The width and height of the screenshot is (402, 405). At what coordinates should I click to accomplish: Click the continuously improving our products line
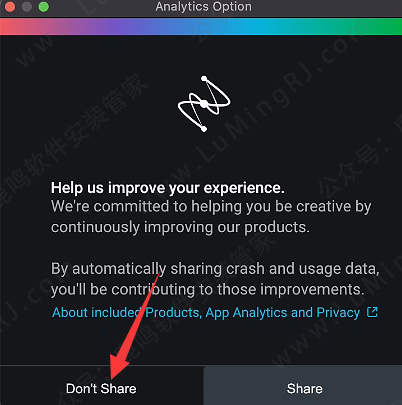click(180, 227)
